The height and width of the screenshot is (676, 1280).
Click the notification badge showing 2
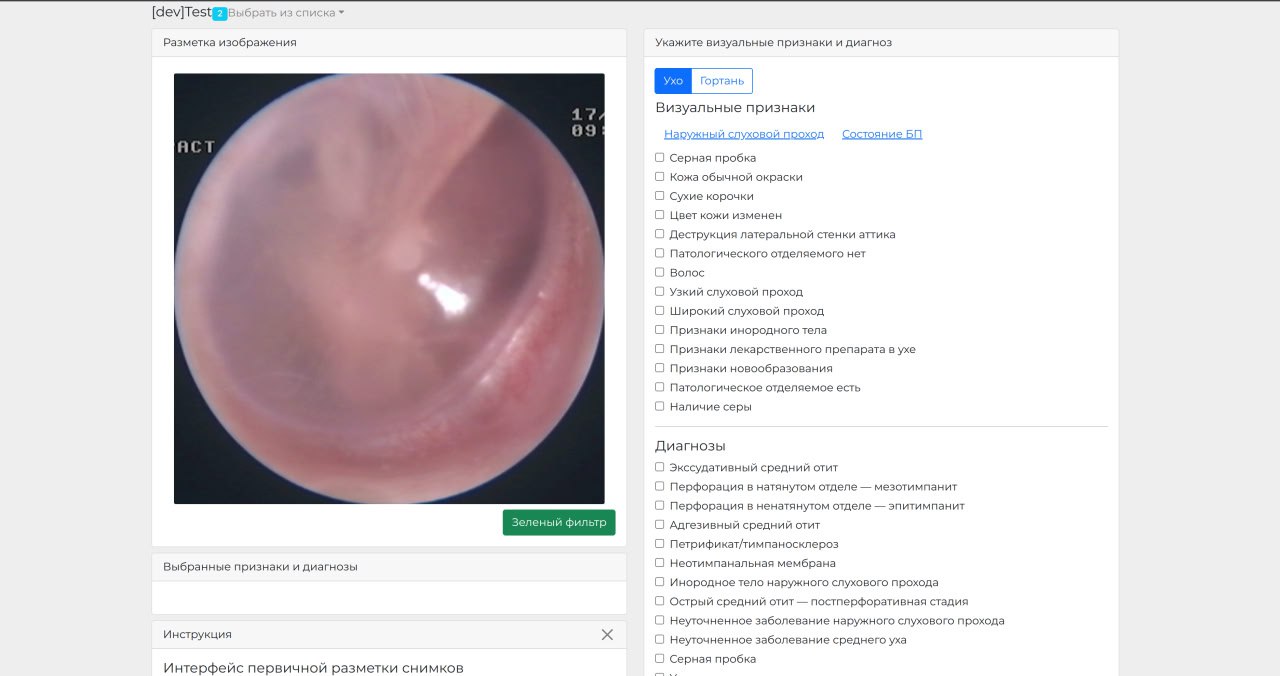(220, 14)
